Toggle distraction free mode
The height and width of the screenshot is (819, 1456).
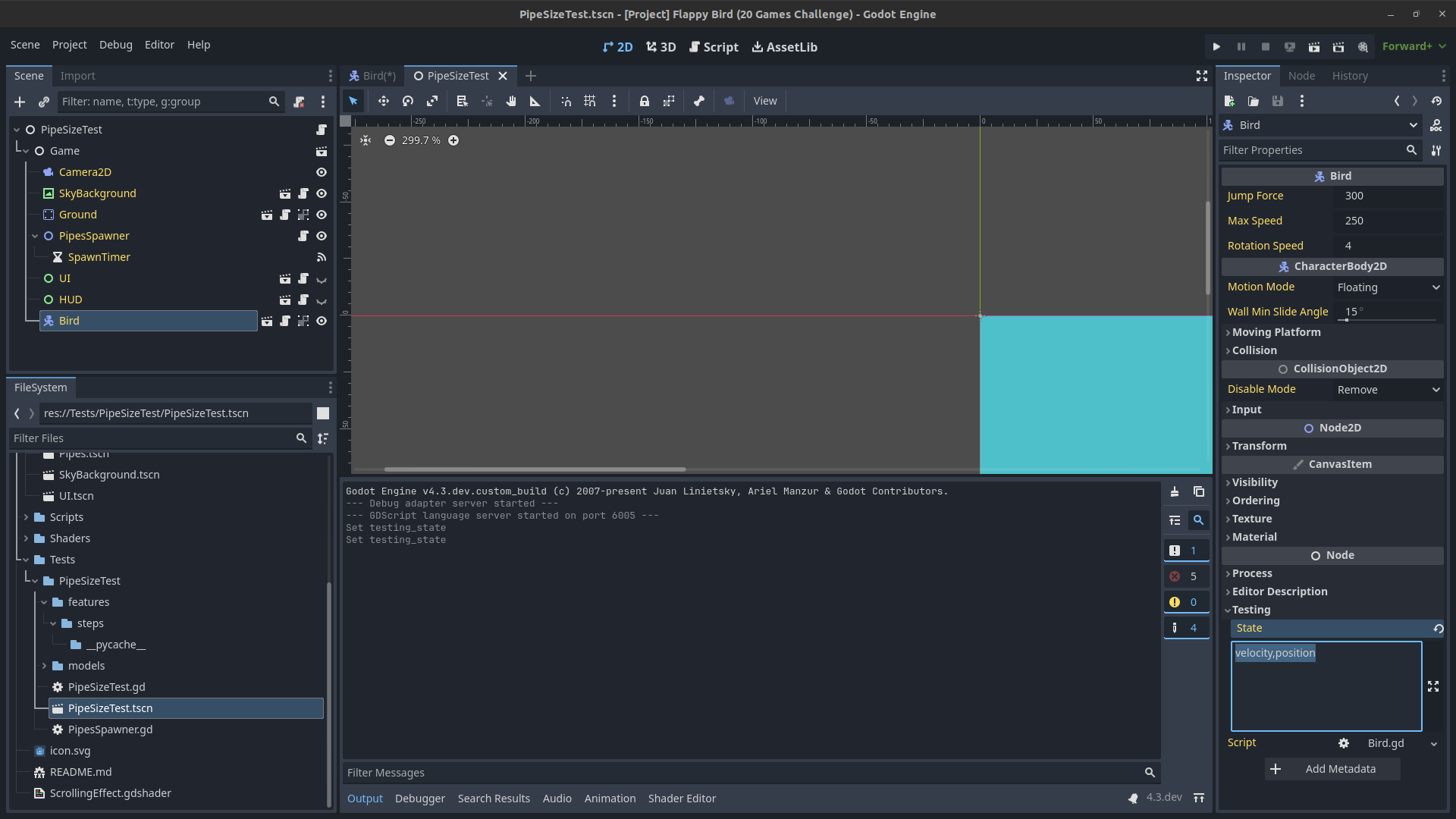(1202, 76)
